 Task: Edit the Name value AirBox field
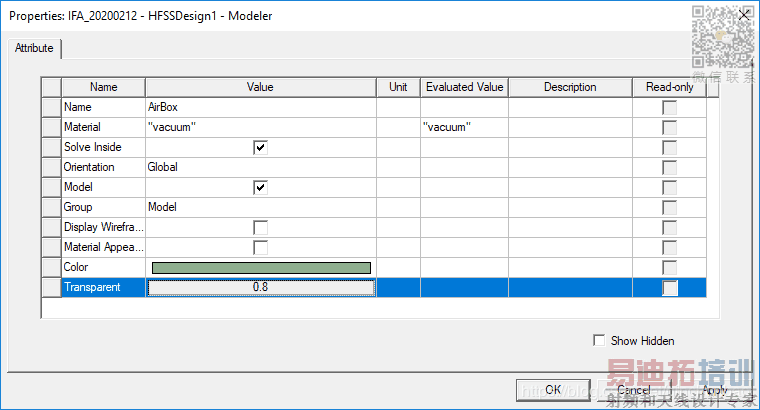click(x=260, y=107)
